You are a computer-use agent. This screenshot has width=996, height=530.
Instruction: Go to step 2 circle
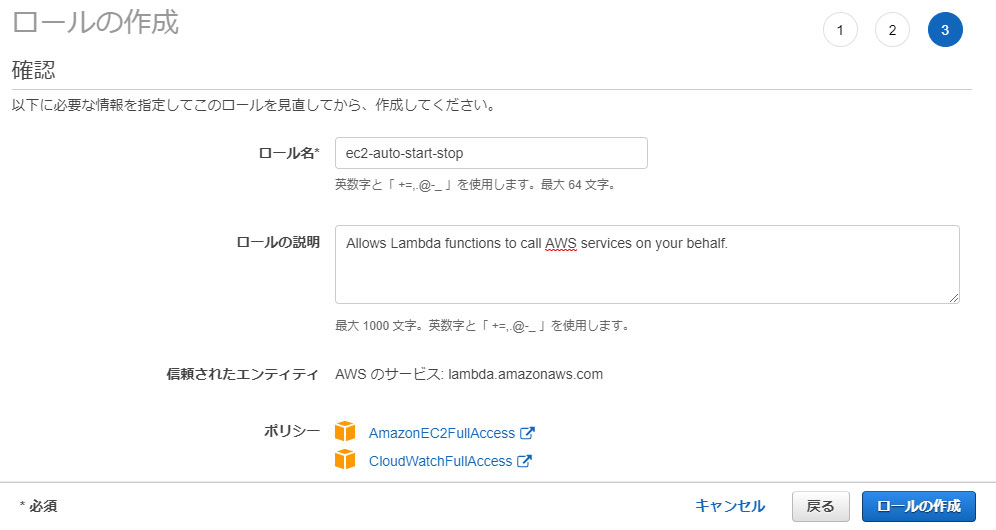click(892, 30)
